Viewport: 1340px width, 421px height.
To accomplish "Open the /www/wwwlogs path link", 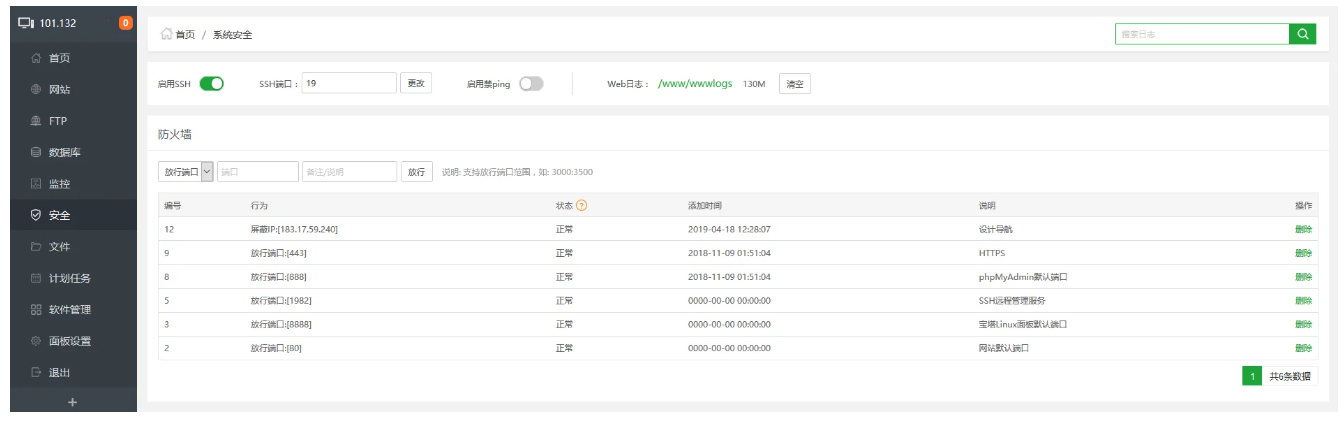I will (698, 84).
